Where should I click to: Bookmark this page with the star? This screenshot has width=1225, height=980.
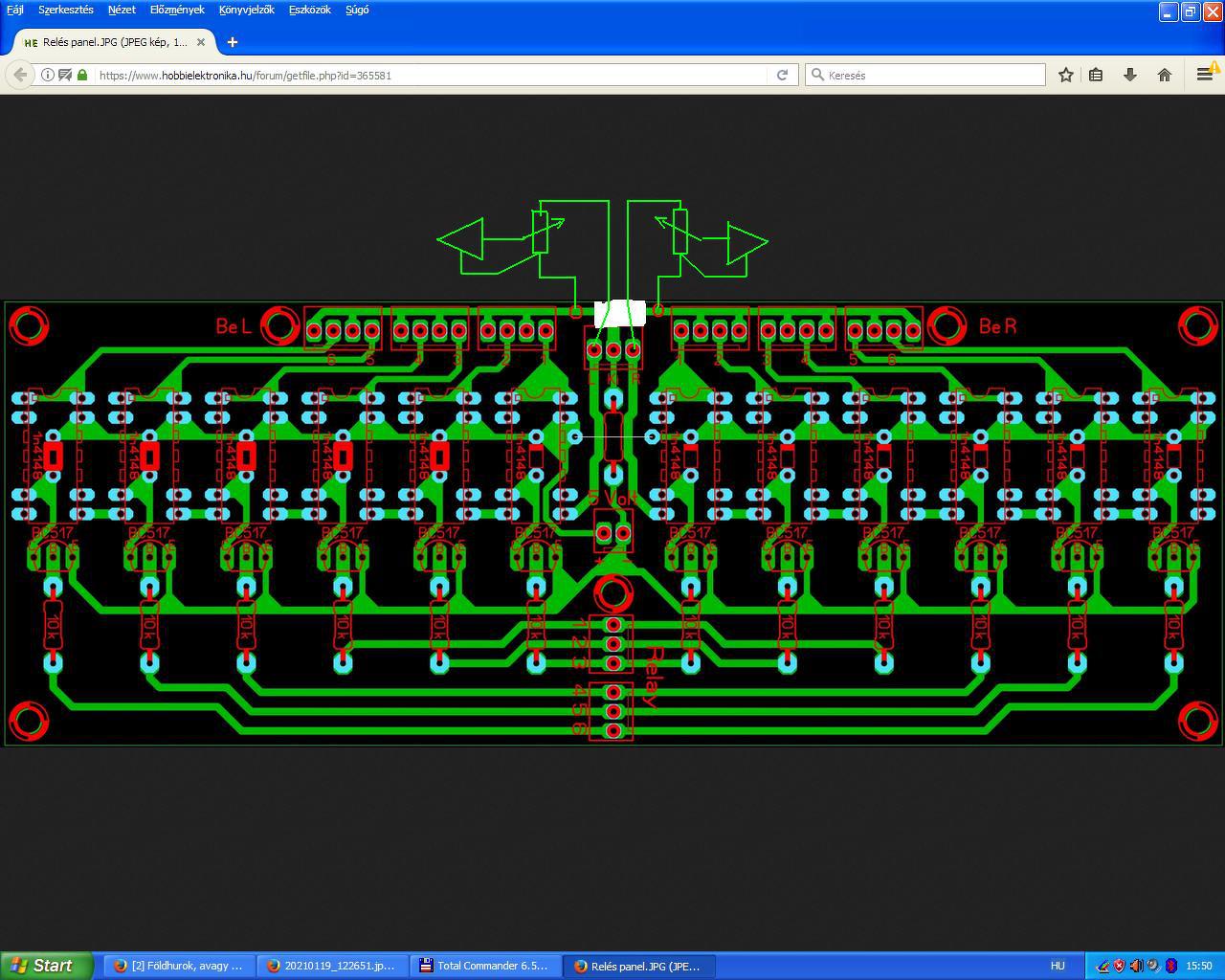pos(1065,75)
